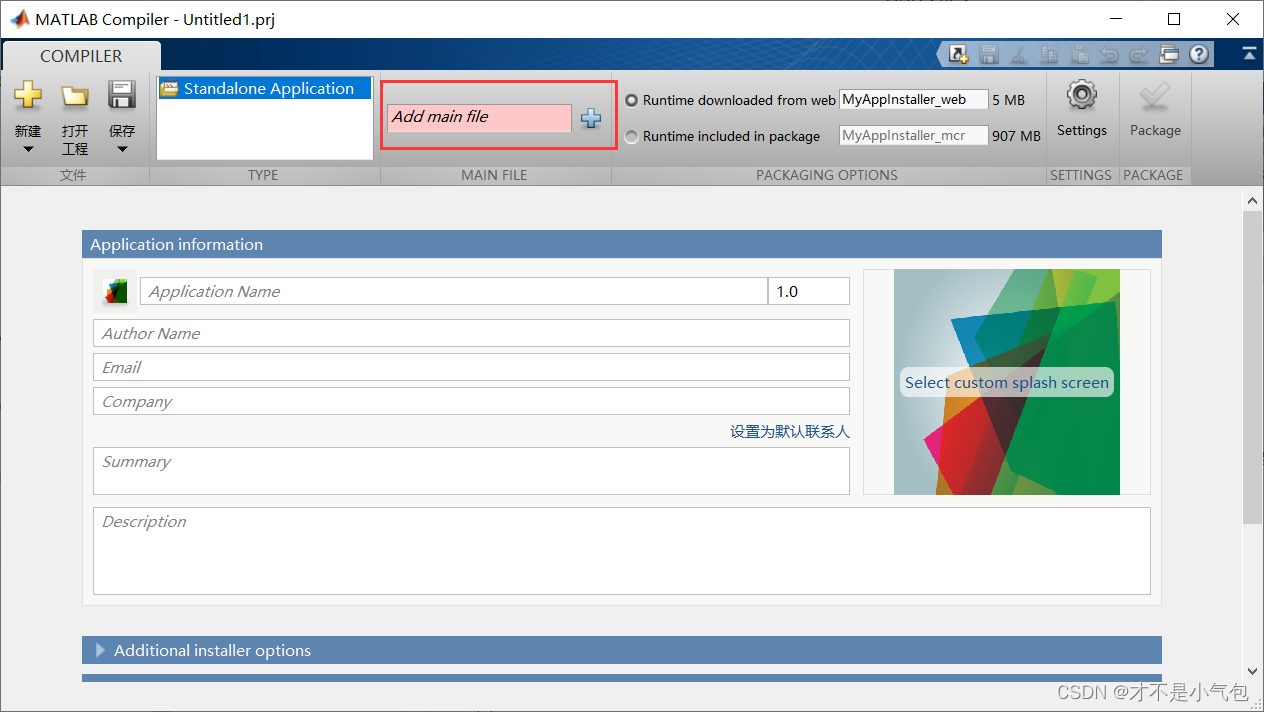Click the quick access save icon

(989, 55)
